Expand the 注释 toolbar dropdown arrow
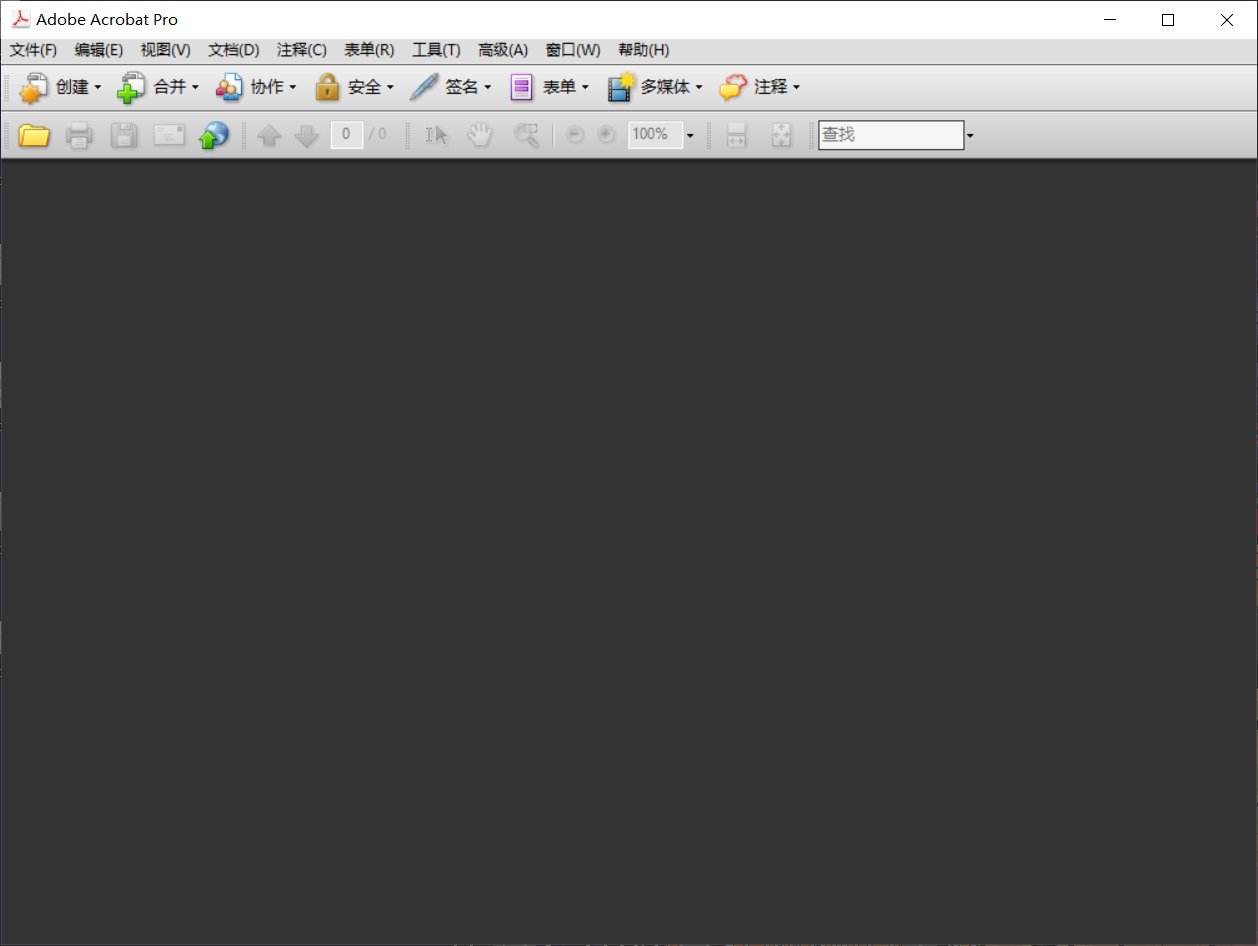Image resolution: width=1258 pixels, height=946 pixels. [x=797, y=88]
